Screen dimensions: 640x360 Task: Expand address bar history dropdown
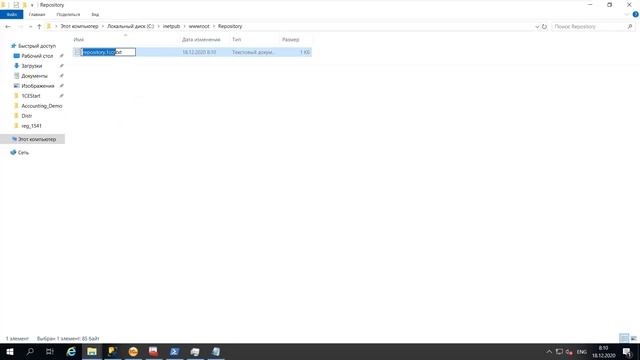click(537, 27)
